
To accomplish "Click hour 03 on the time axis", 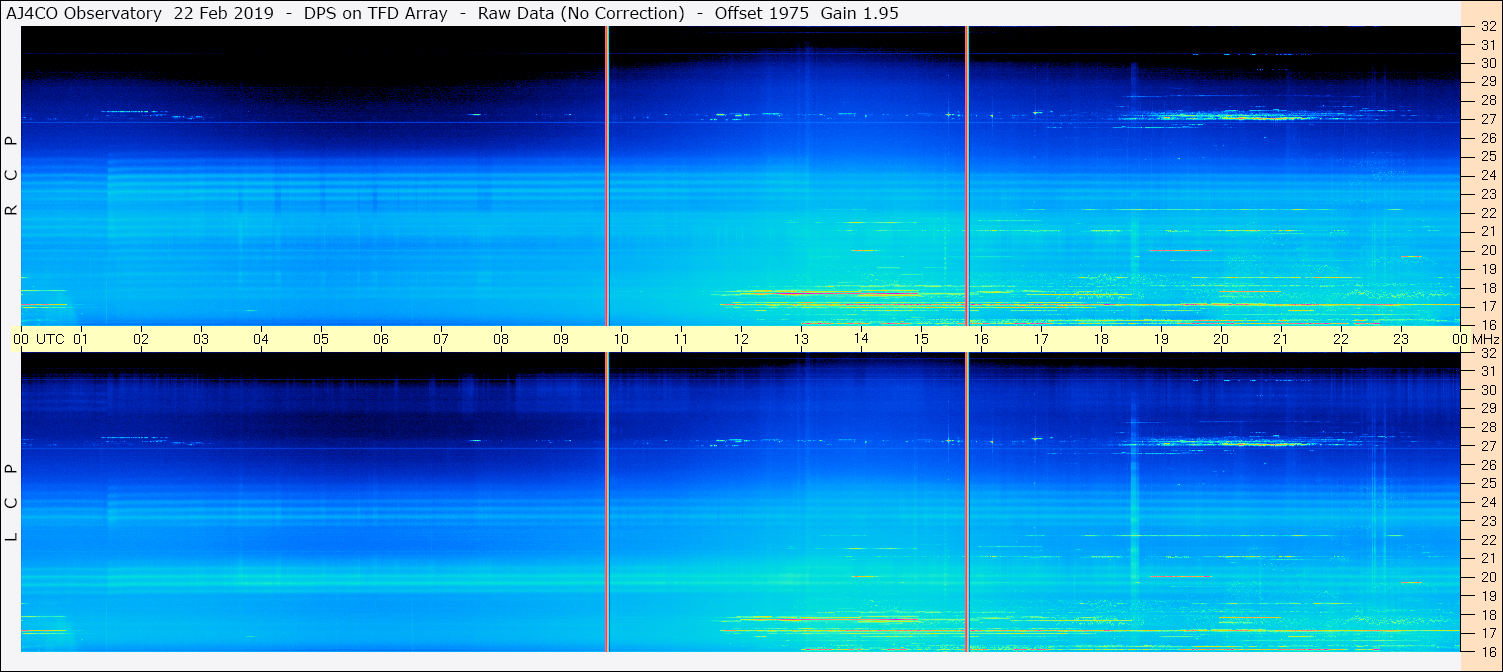I will point(201,339).
